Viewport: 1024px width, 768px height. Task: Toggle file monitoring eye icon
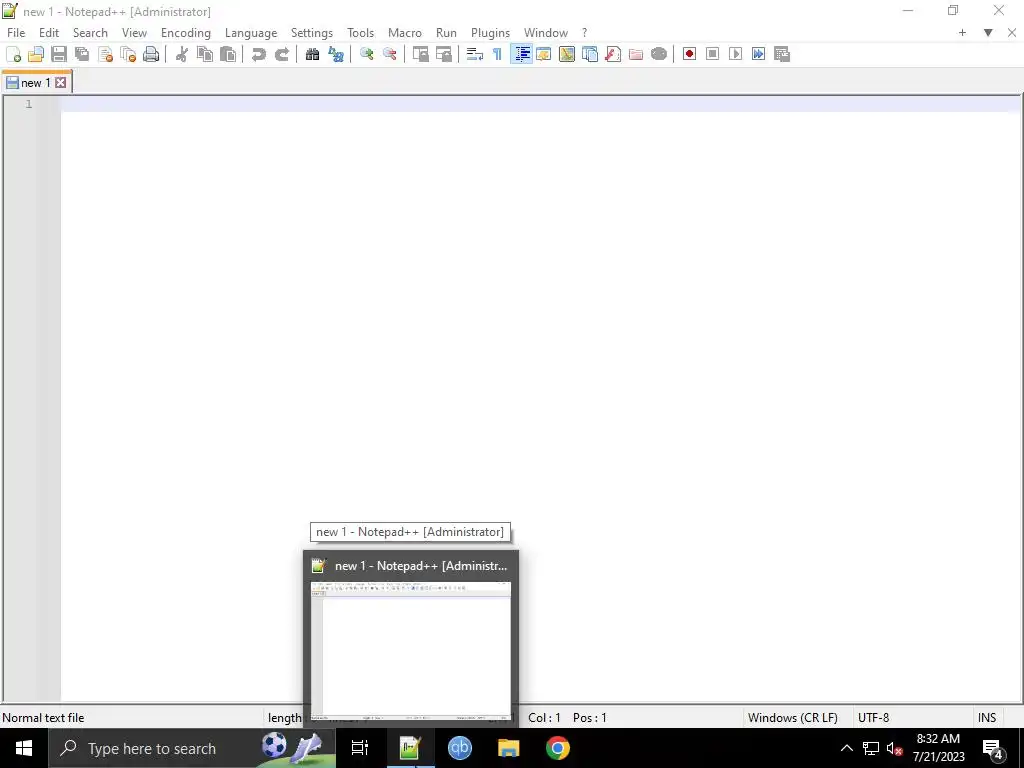[659, 54]
